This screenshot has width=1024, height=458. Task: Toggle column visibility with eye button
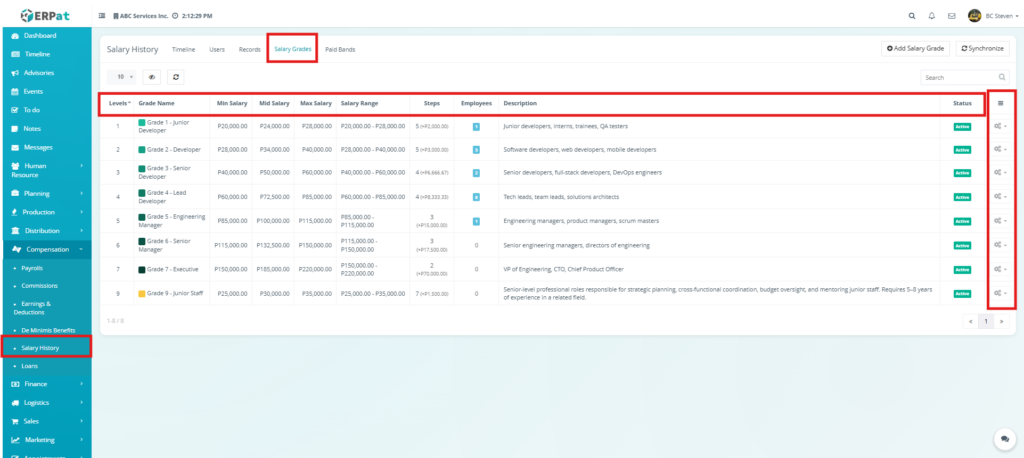(x=152, y=76)
